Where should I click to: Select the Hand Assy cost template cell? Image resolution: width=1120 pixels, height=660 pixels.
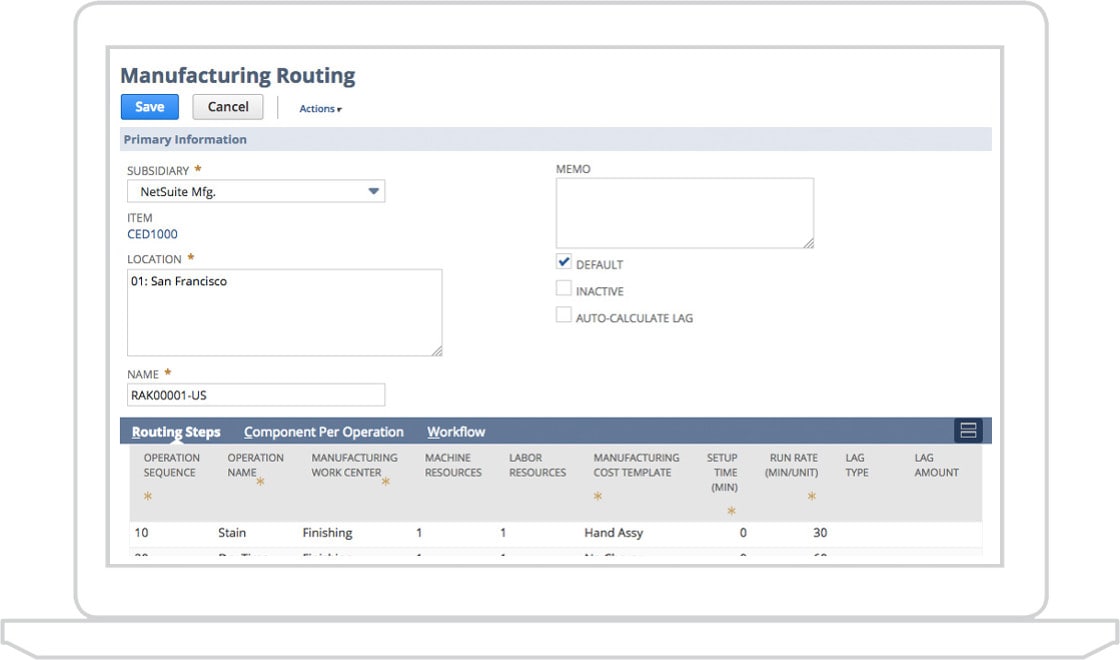coord(614,533)
